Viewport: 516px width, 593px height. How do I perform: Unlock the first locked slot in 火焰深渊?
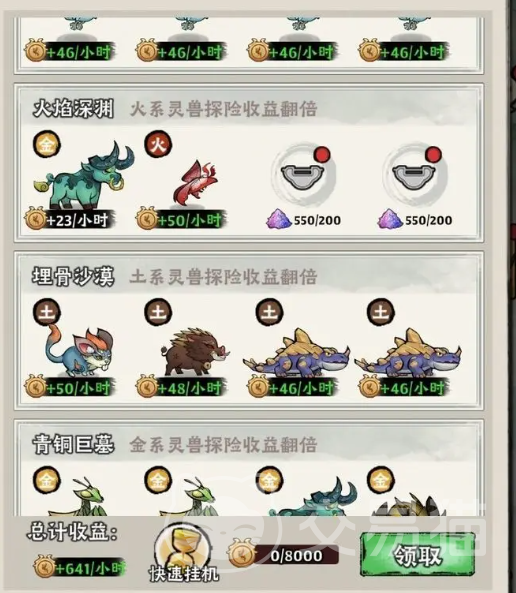tap(303, 175)
